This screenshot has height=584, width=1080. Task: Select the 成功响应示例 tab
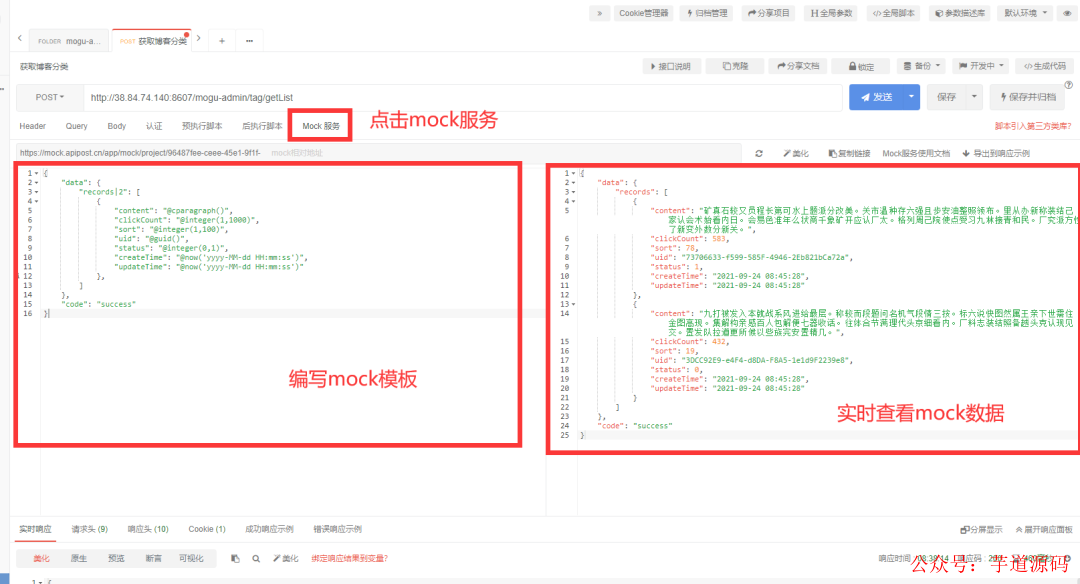[x=269, y=529]
